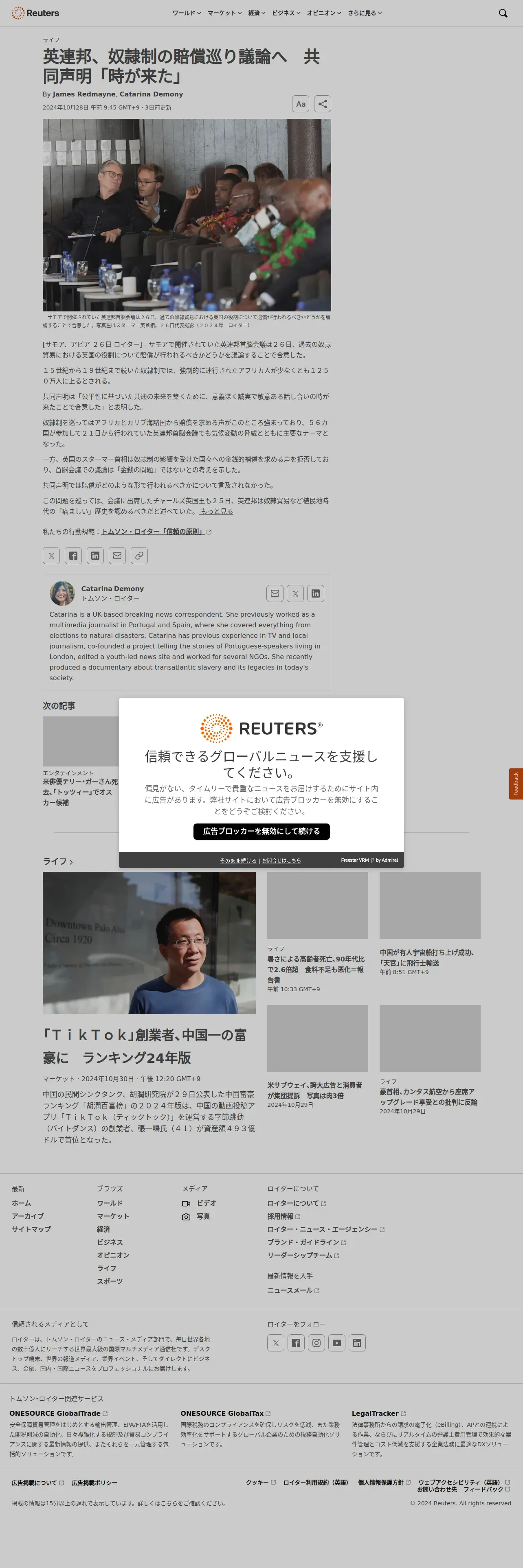This screenshot has width=523, height=1568.
Task: Open the search magnifier icon
Action: click(503, 13)
